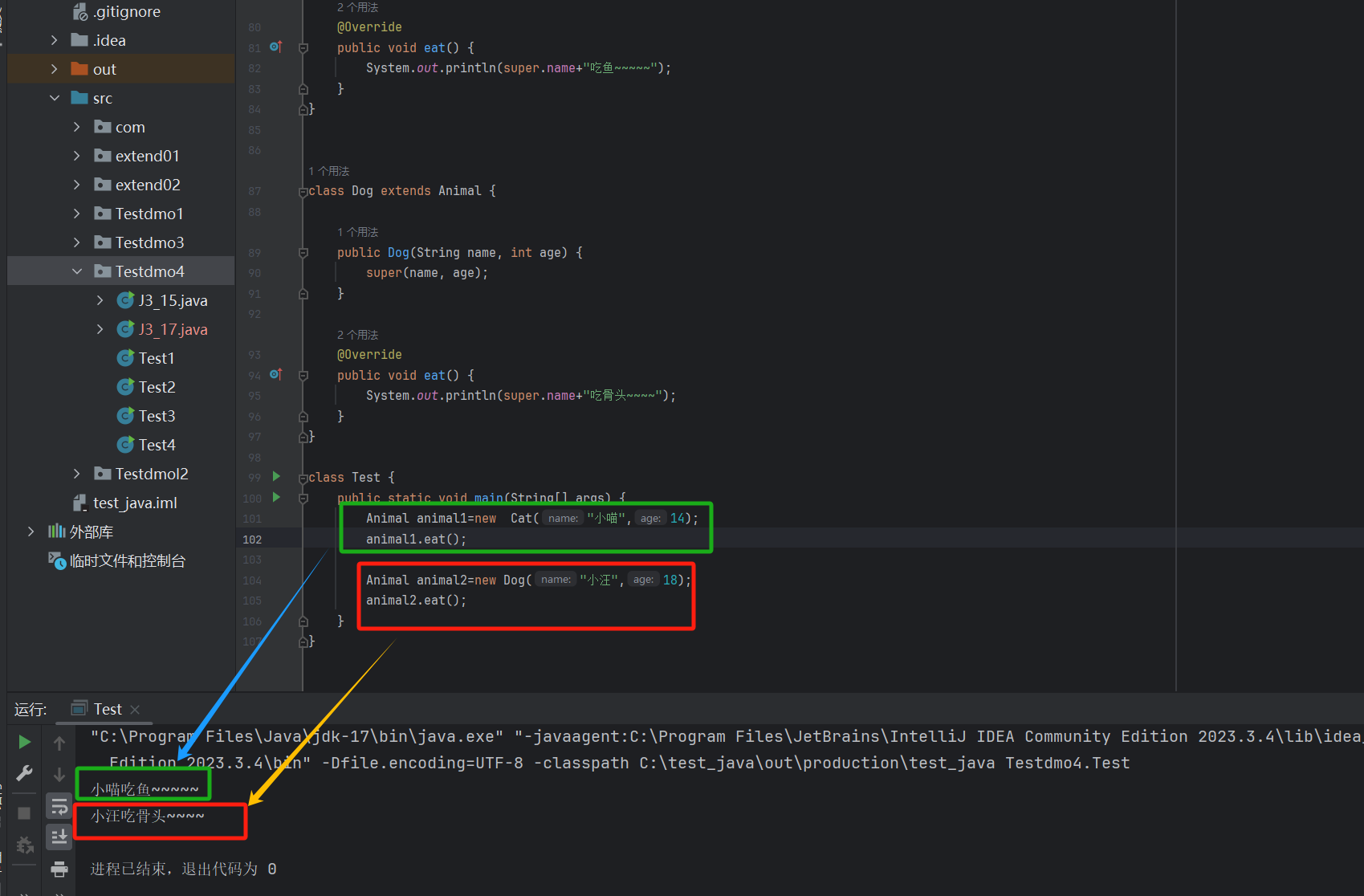Viewport: 1364px width, 896px height.
Task: Collapse the Dog constructor fold at line 89
Action: tap(303, 253)
